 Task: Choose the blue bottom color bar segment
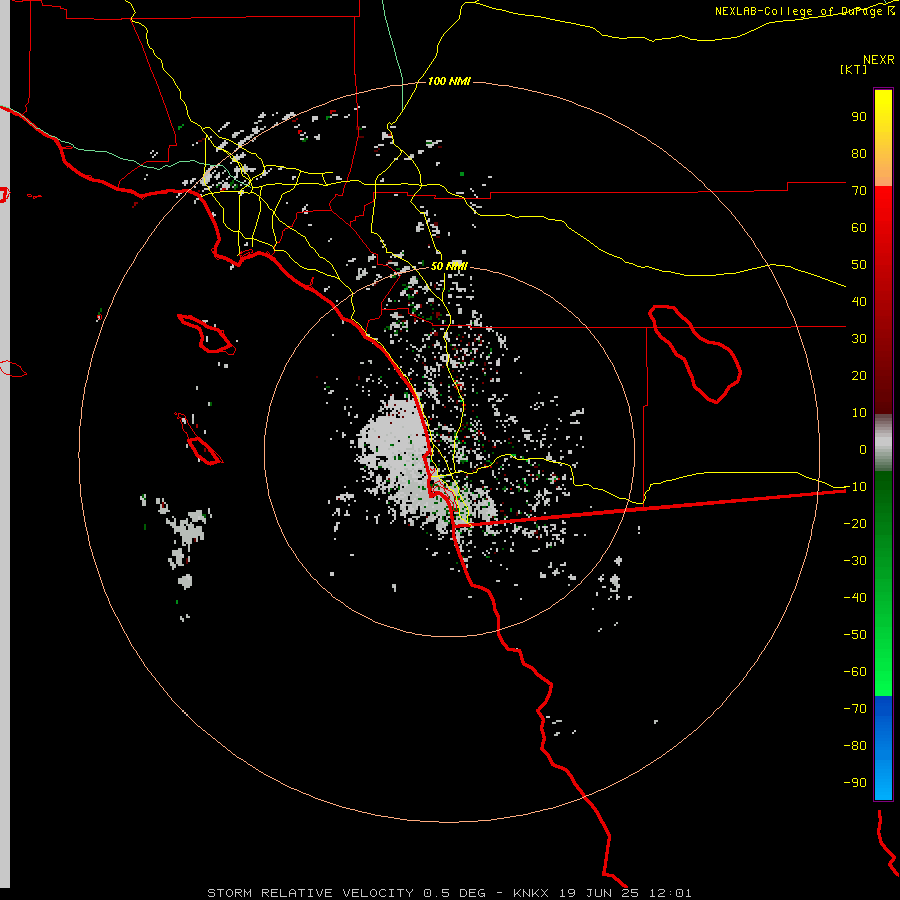click(883, 748)
